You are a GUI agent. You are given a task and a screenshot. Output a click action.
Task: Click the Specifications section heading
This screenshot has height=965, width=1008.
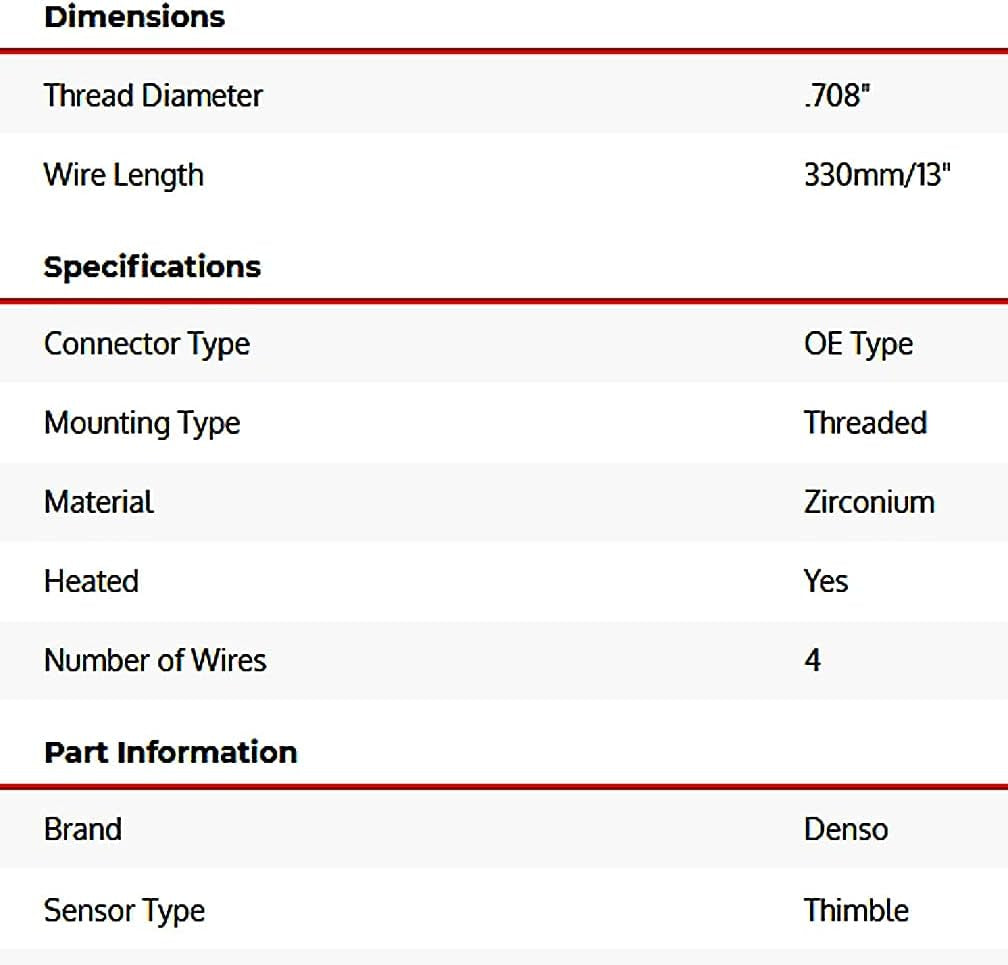(x=152, y=267)
